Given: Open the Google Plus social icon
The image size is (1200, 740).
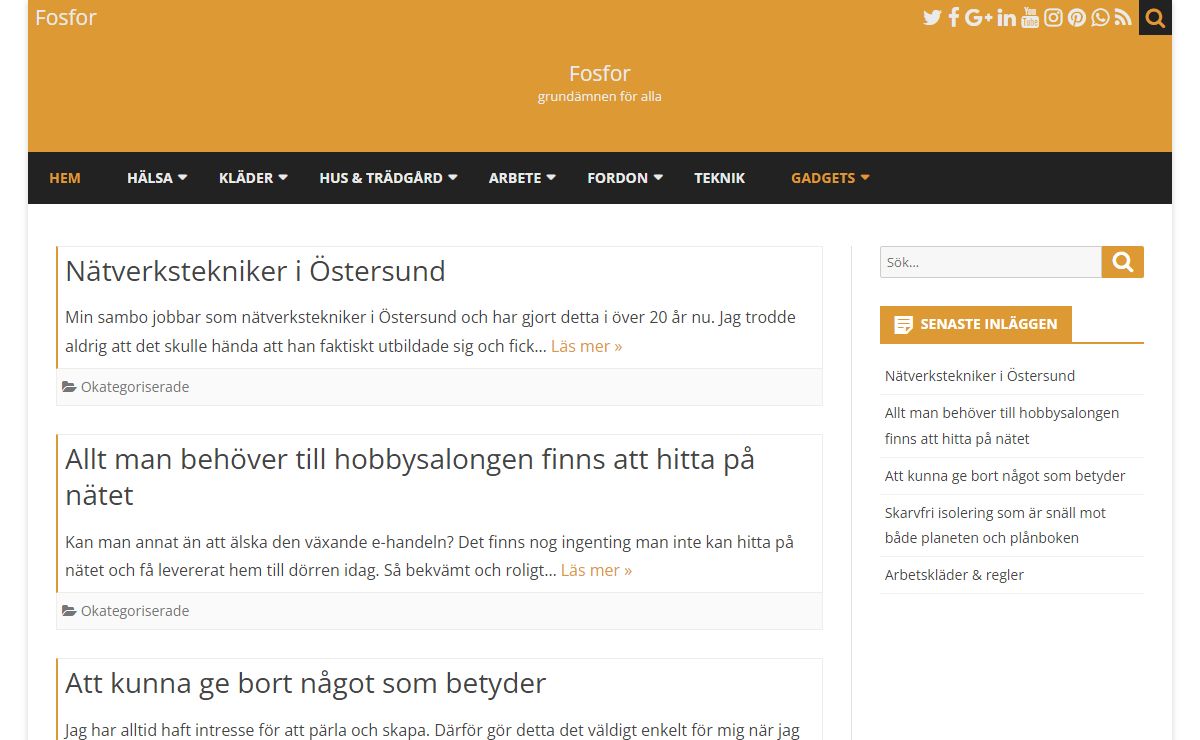Looking at the screenshot, I should (x=979, y=17).
